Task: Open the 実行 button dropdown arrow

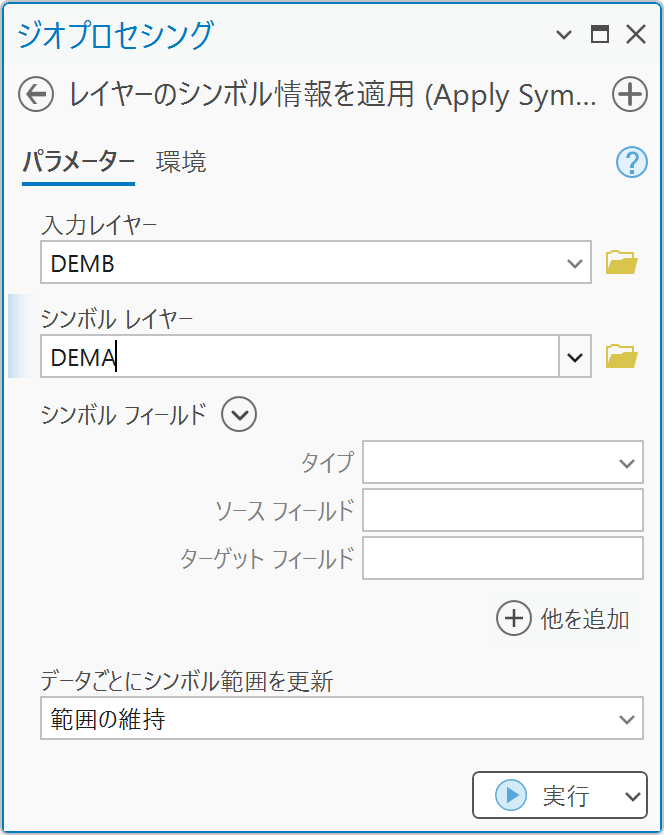Action: tap(631, 796)
